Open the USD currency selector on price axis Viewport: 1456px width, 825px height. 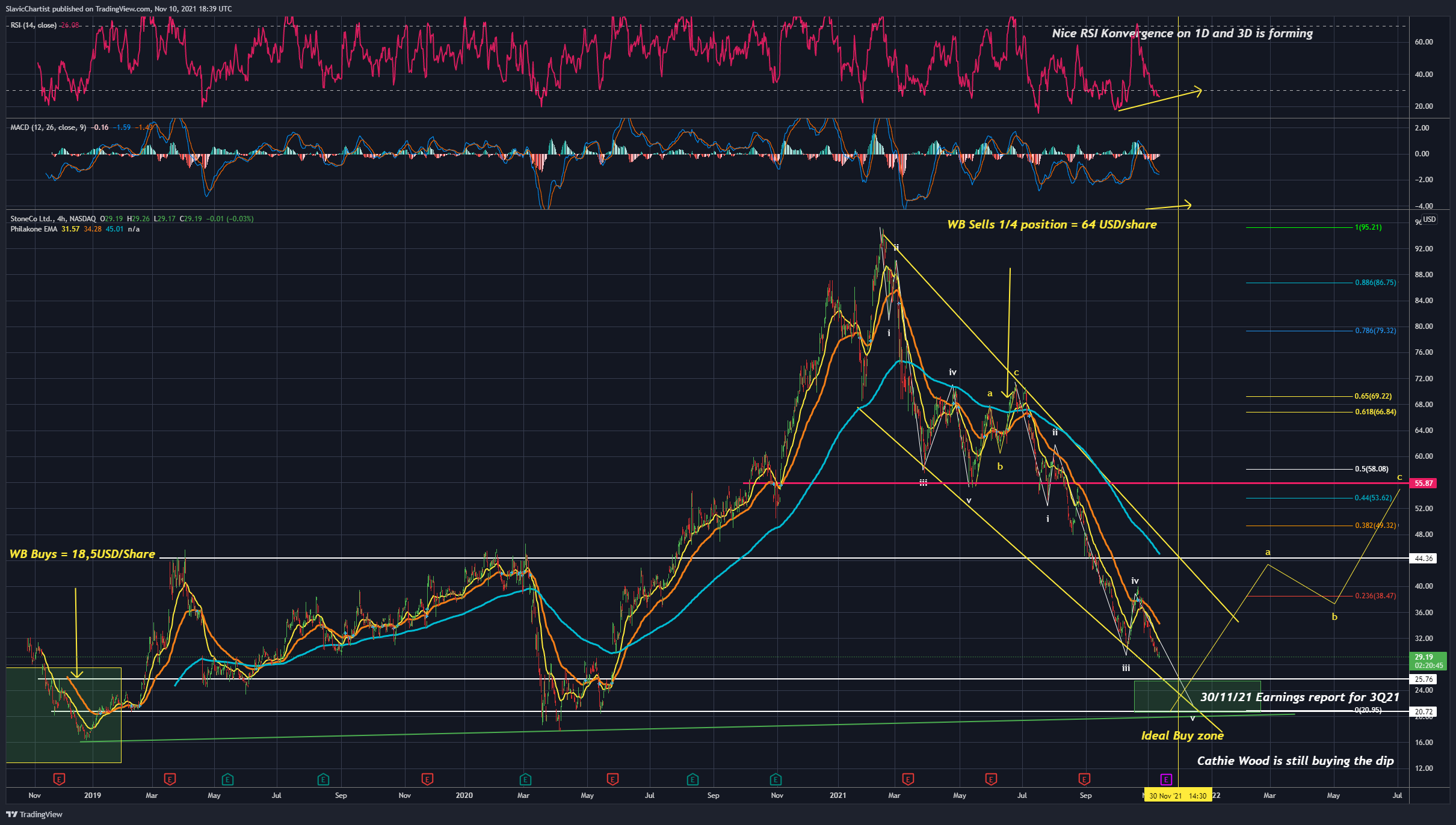tap(1429, 219)
